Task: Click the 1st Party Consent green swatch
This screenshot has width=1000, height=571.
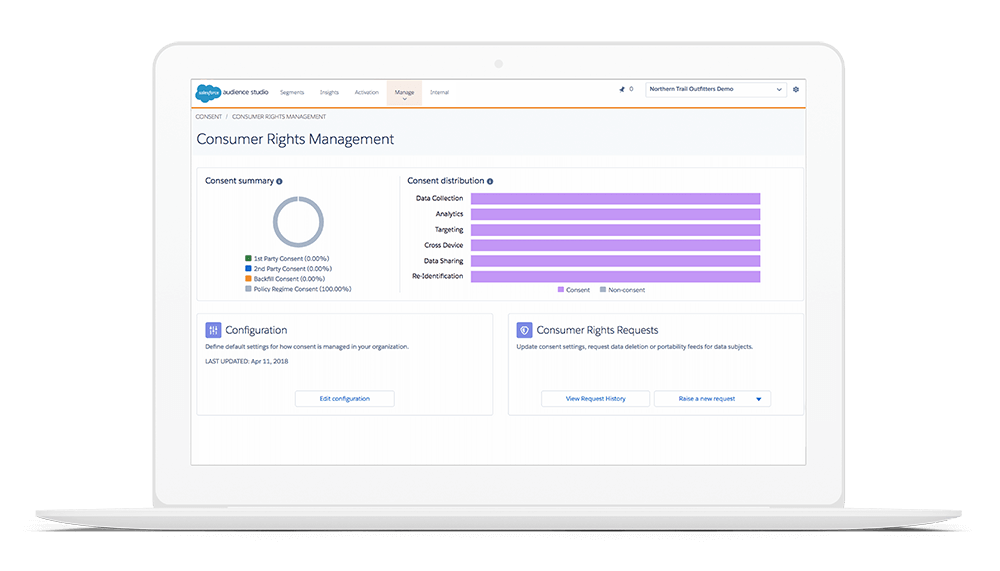Action: [x=248, y=258]
